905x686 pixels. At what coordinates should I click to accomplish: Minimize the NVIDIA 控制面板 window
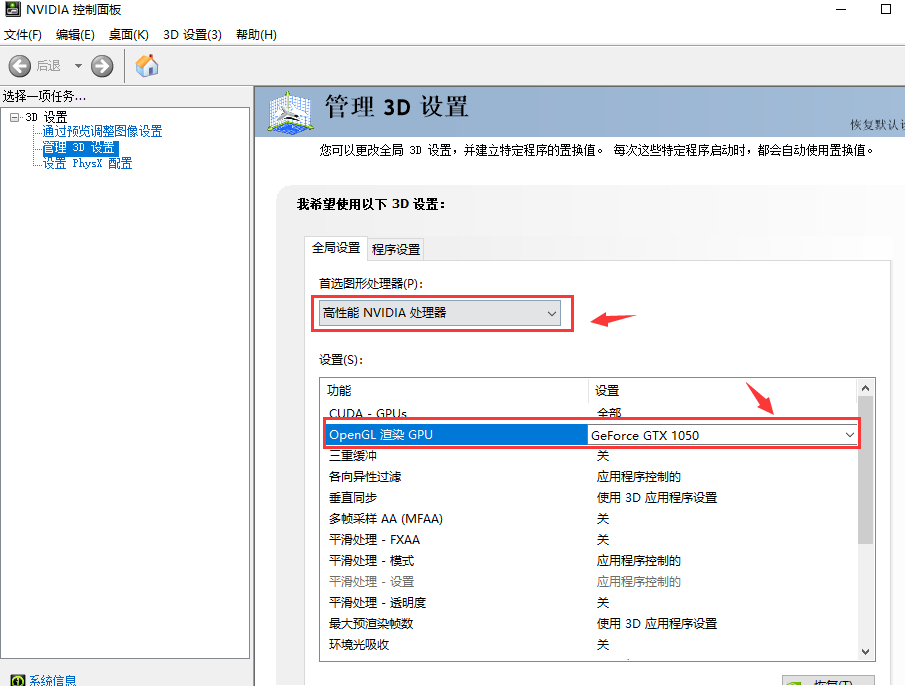click(x=841, y=9)
